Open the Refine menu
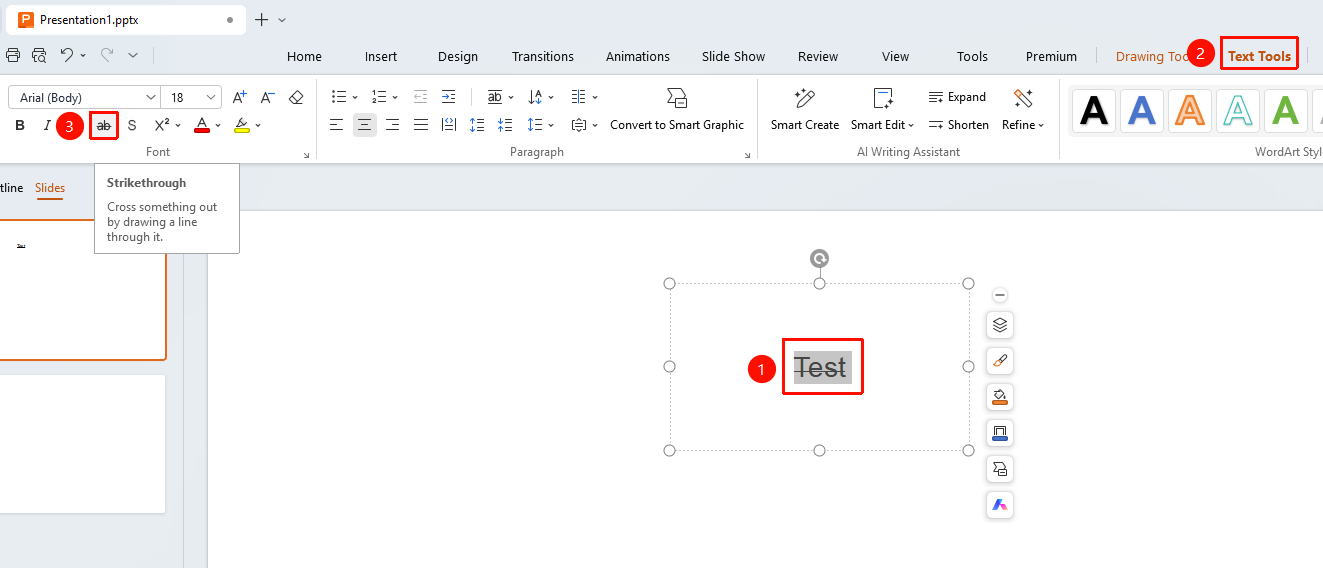 pos(1023,111)
